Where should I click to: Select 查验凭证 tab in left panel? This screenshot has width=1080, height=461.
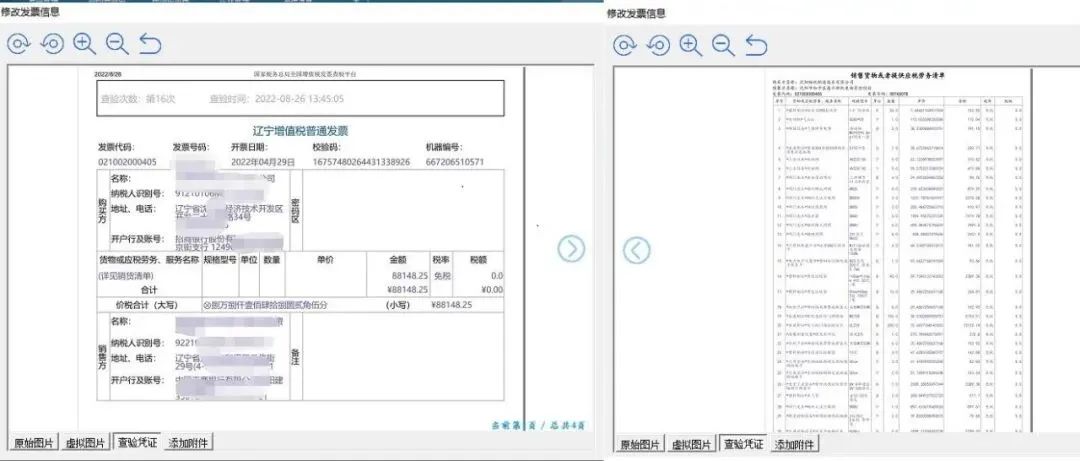point(139,443)
